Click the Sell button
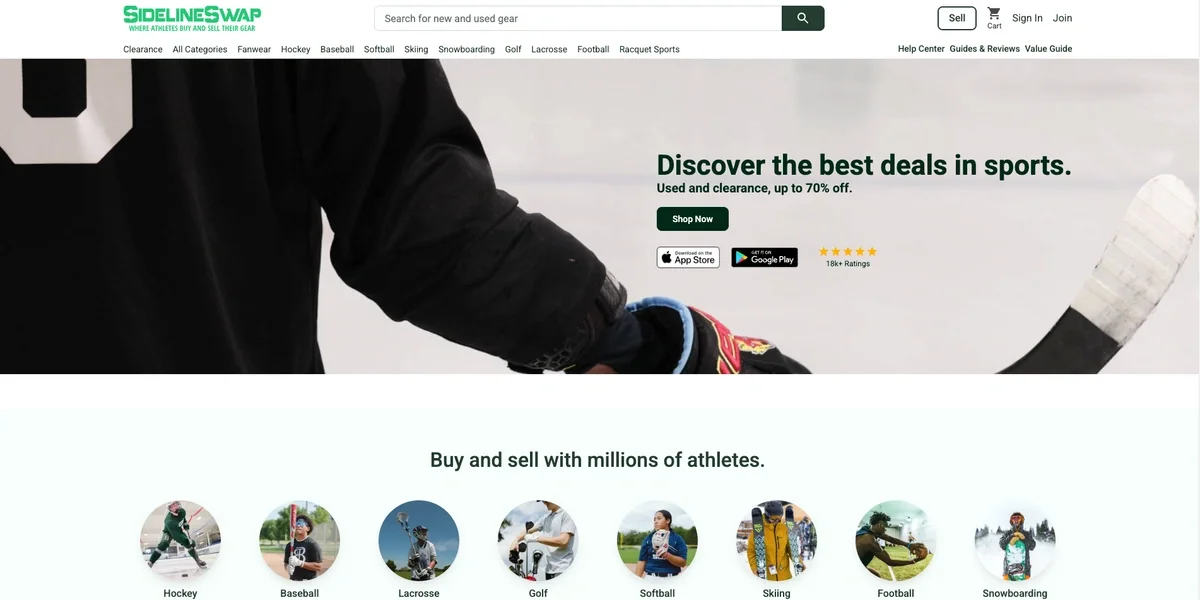The height and width of the screenshot is (600, 1200). coord(957,18)
